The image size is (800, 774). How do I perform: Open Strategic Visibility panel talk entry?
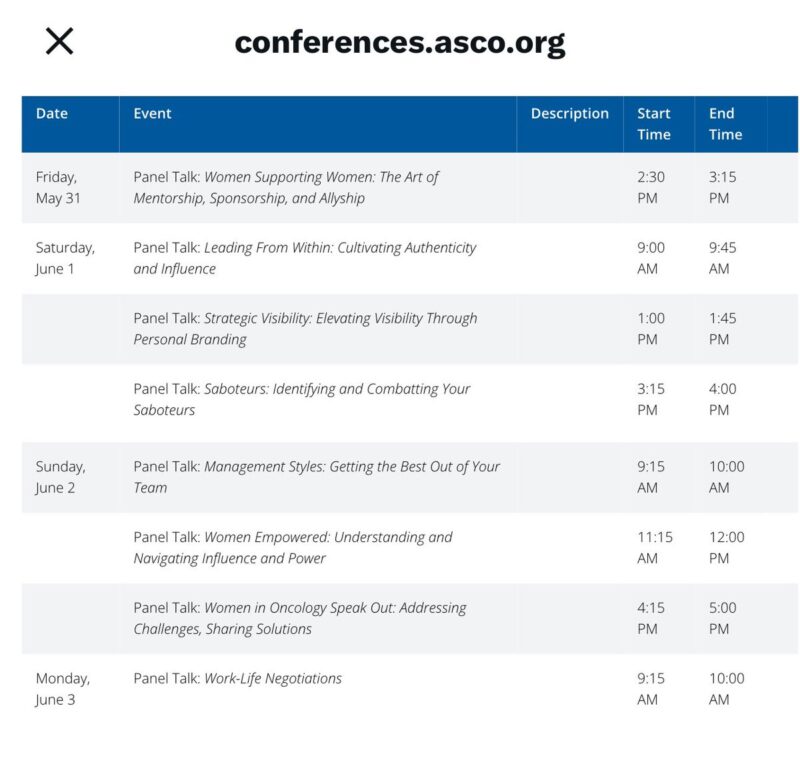(305, 329)
